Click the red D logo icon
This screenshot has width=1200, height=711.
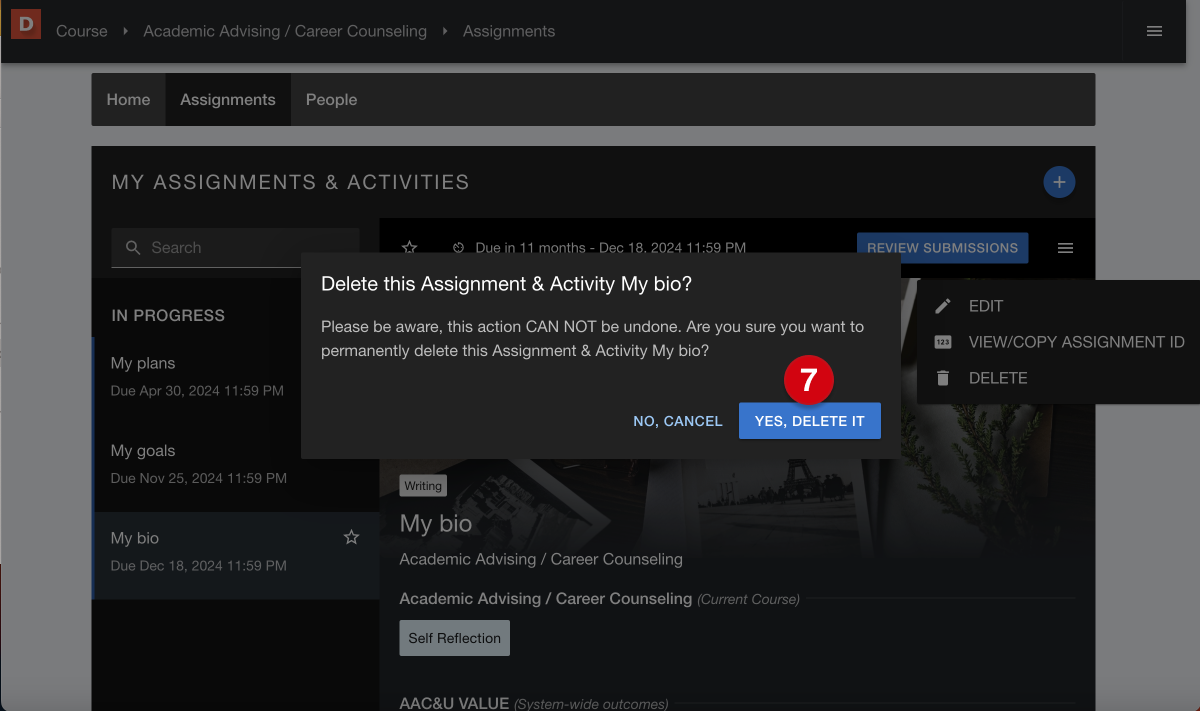tap(26, 23)
